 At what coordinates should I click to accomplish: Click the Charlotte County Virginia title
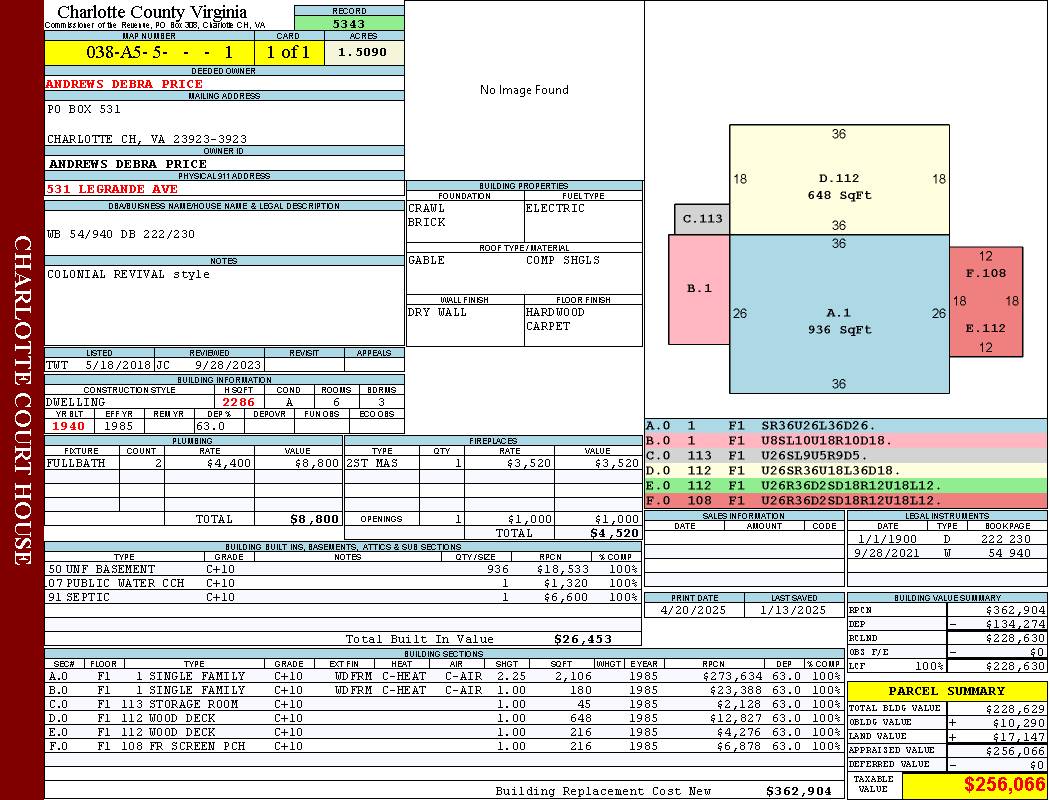tap(152, 12)
